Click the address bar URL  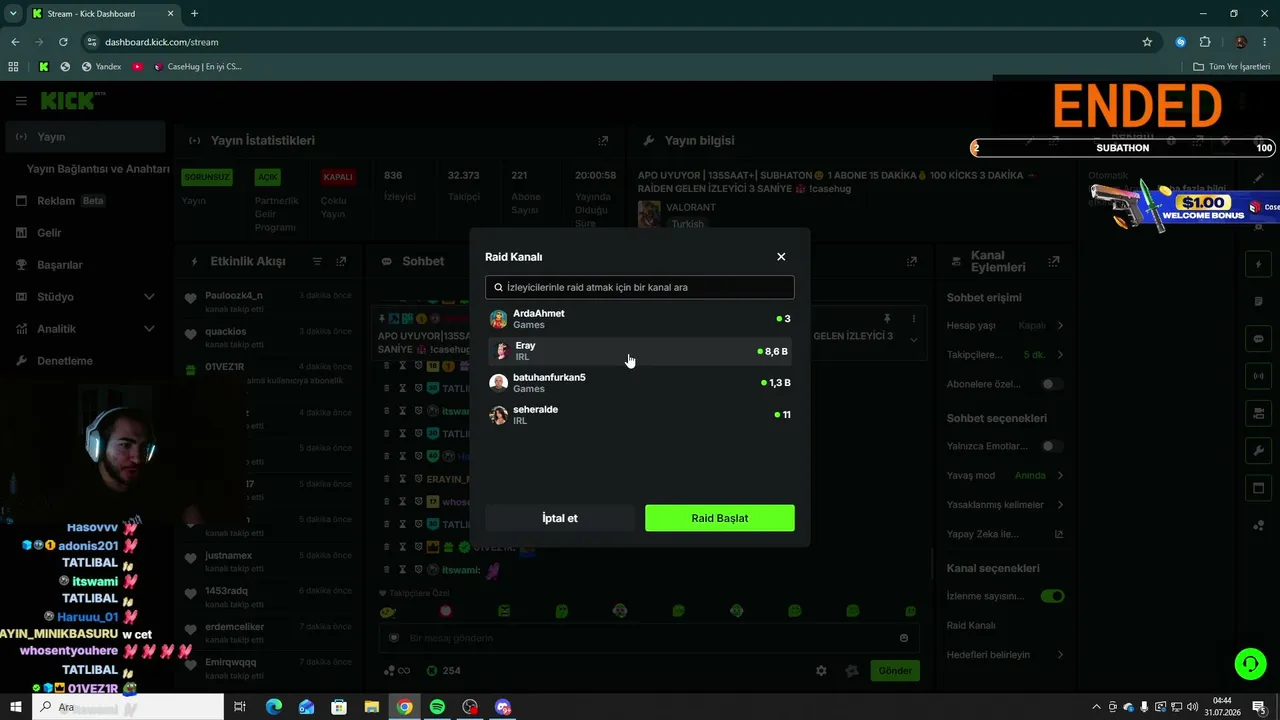click(162, 42)
